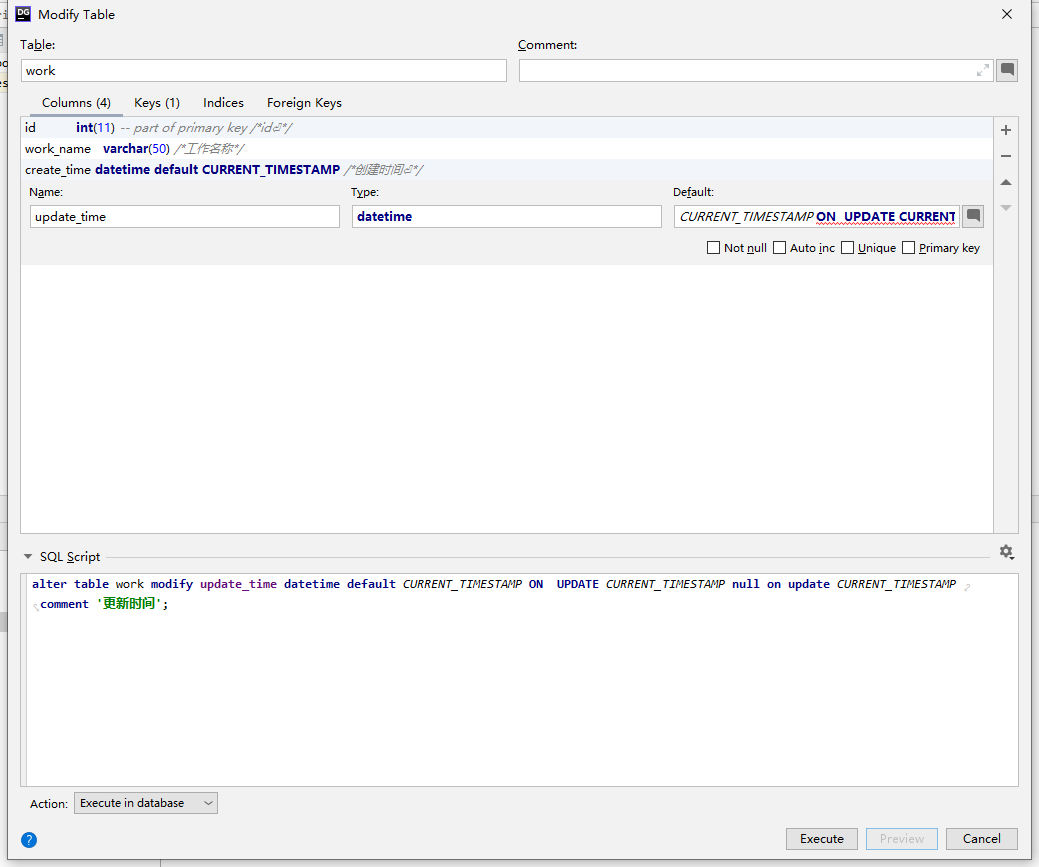Switch to the Keys (1) tab
This screenshot has height=867, width=1039.
click(x=157, y=103)
